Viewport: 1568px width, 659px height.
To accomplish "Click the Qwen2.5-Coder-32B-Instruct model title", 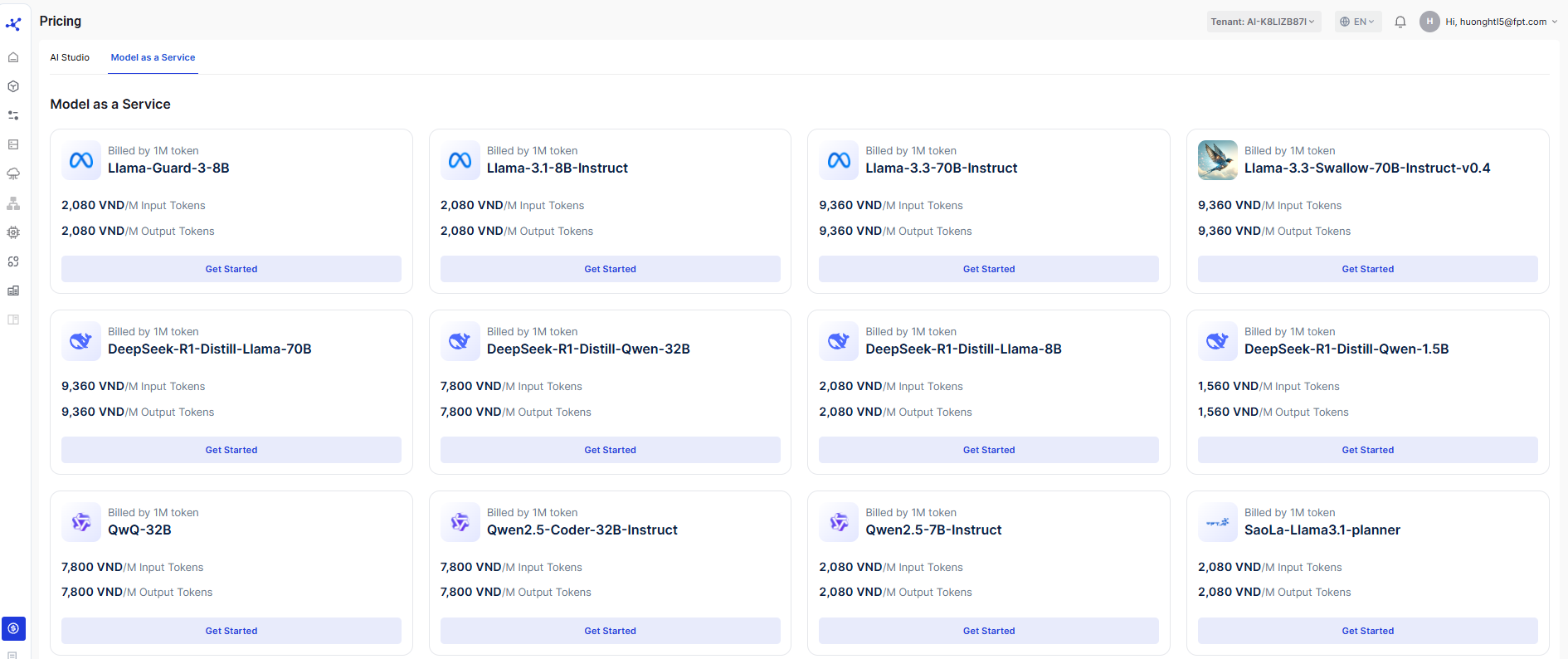I will [582, 530].
